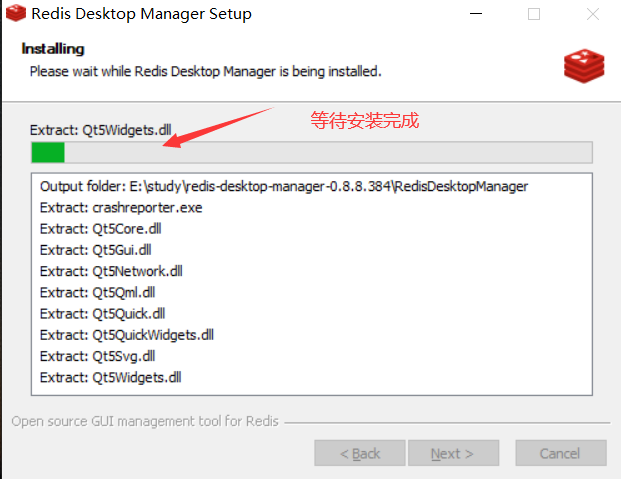Viewport: 621px width, 479px height.
Task: Select the Qt5QuickWidgets.dll log entry
Action: pos(127,335)
